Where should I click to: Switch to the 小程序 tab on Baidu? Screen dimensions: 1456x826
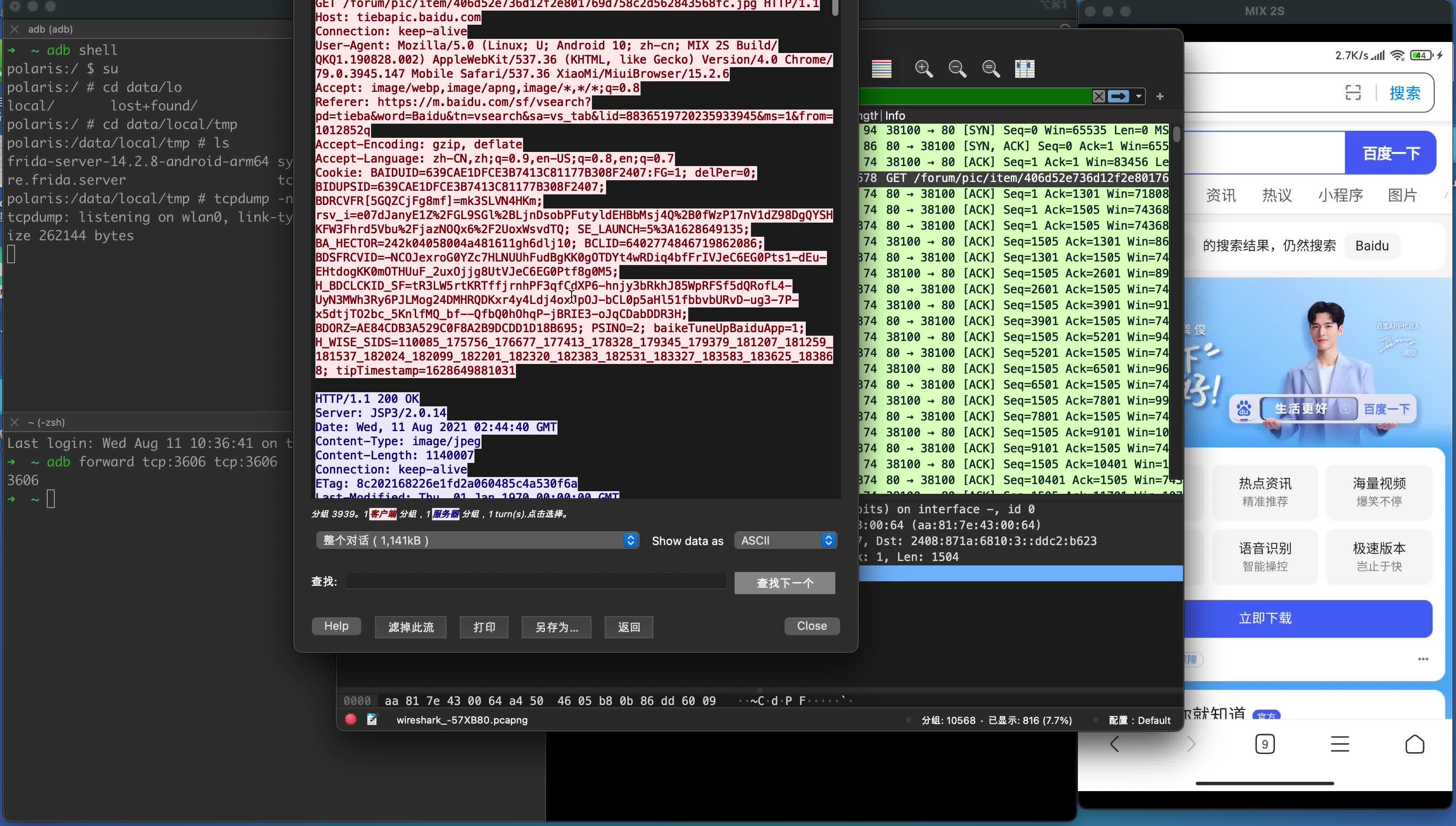[1340, 195]
